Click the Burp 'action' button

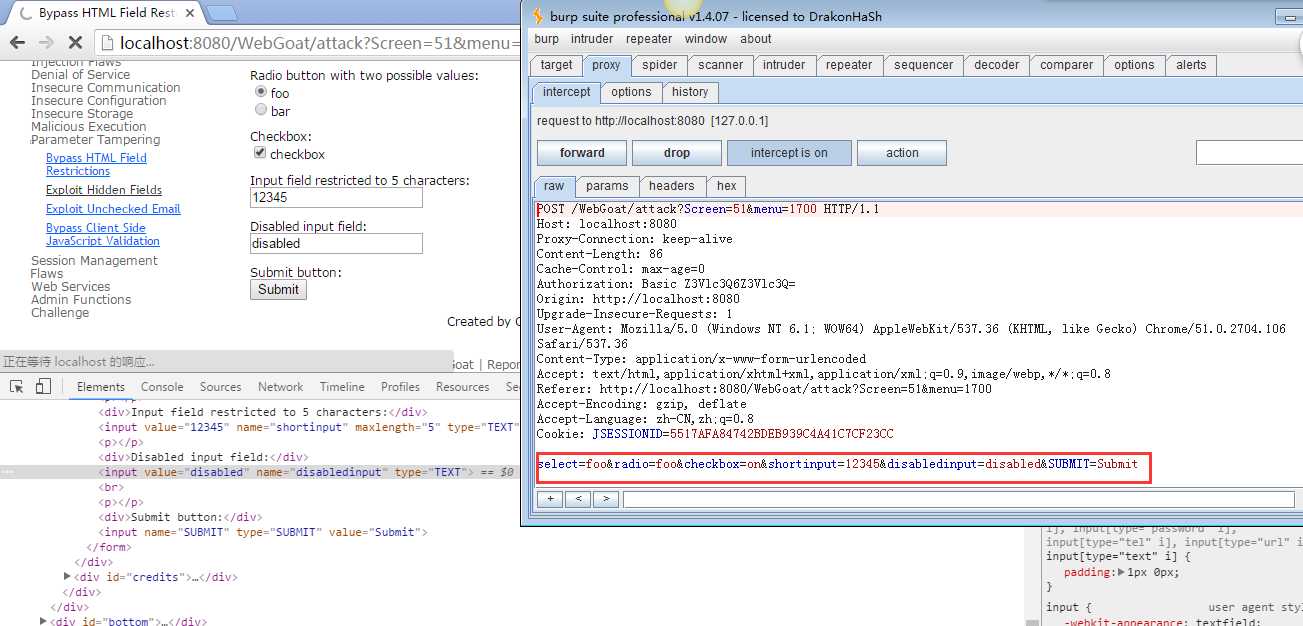point(902,153)
